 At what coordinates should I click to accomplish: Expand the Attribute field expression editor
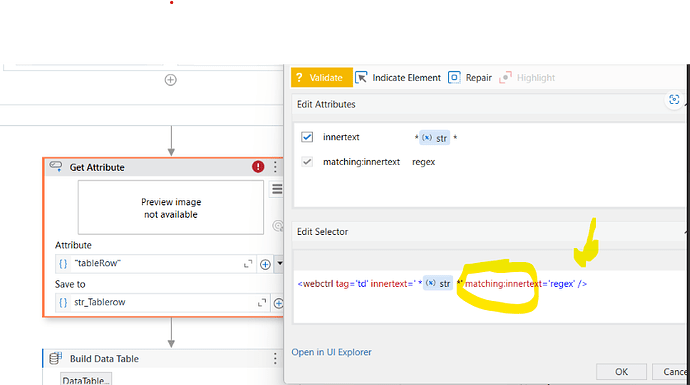point(248,264)
